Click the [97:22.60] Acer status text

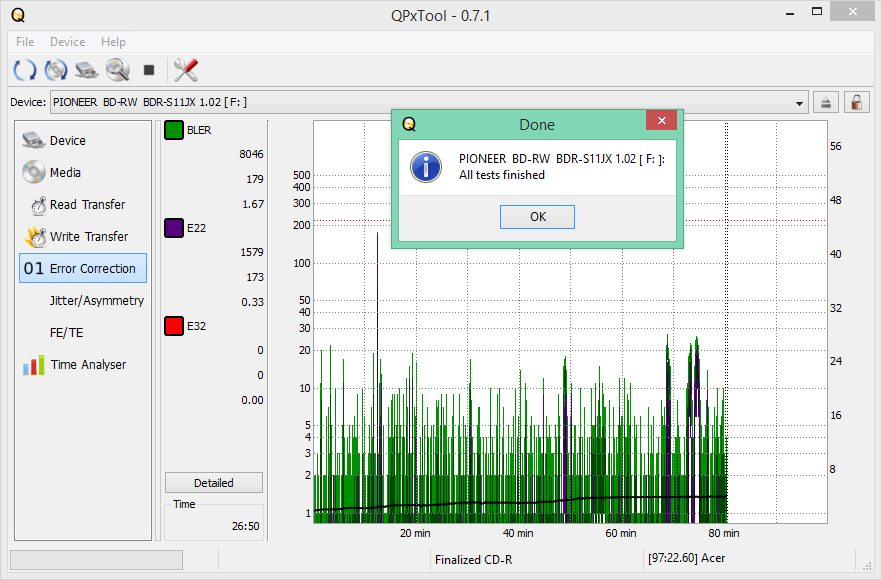coord(686,558)
